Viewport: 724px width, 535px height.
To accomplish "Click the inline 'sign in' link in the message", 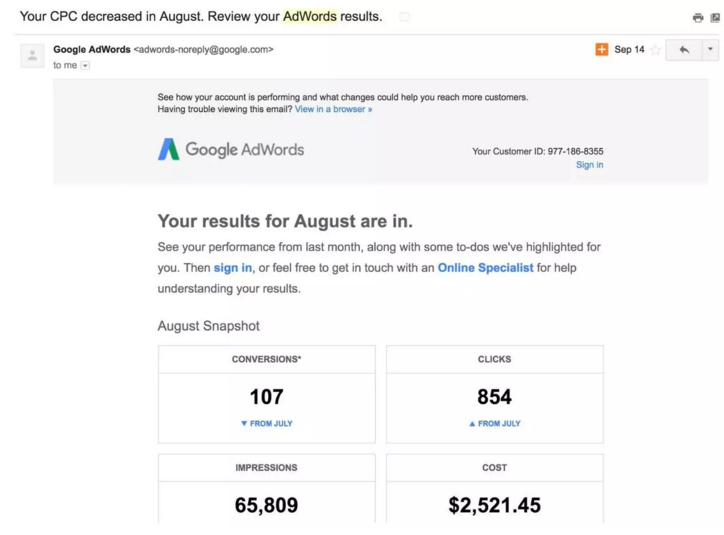I will (232, 268).
